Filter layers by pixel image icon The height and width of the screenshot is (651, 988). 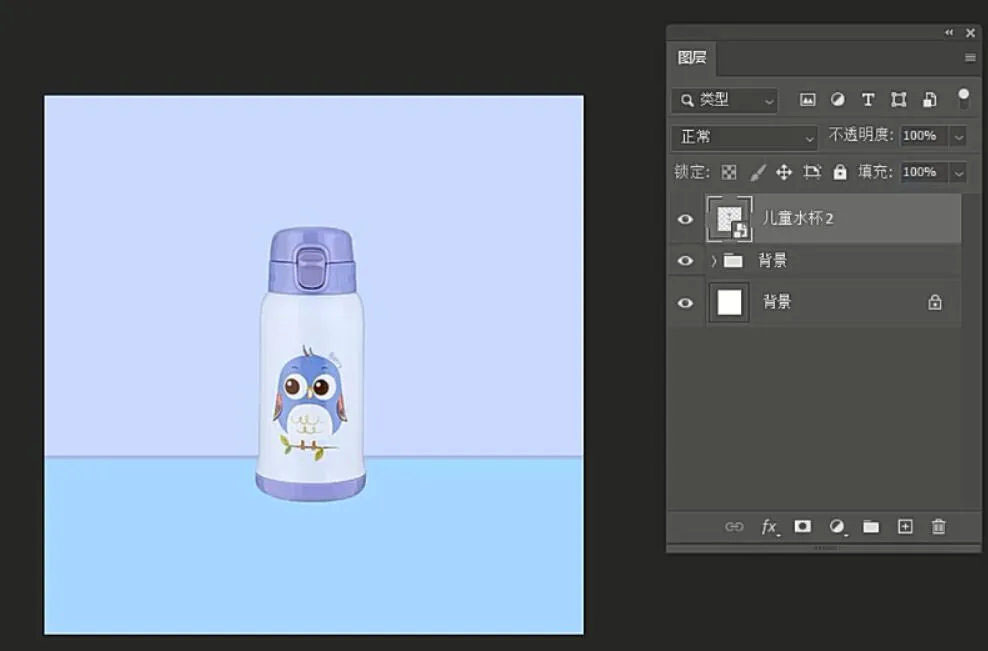(x=807, y=100)
